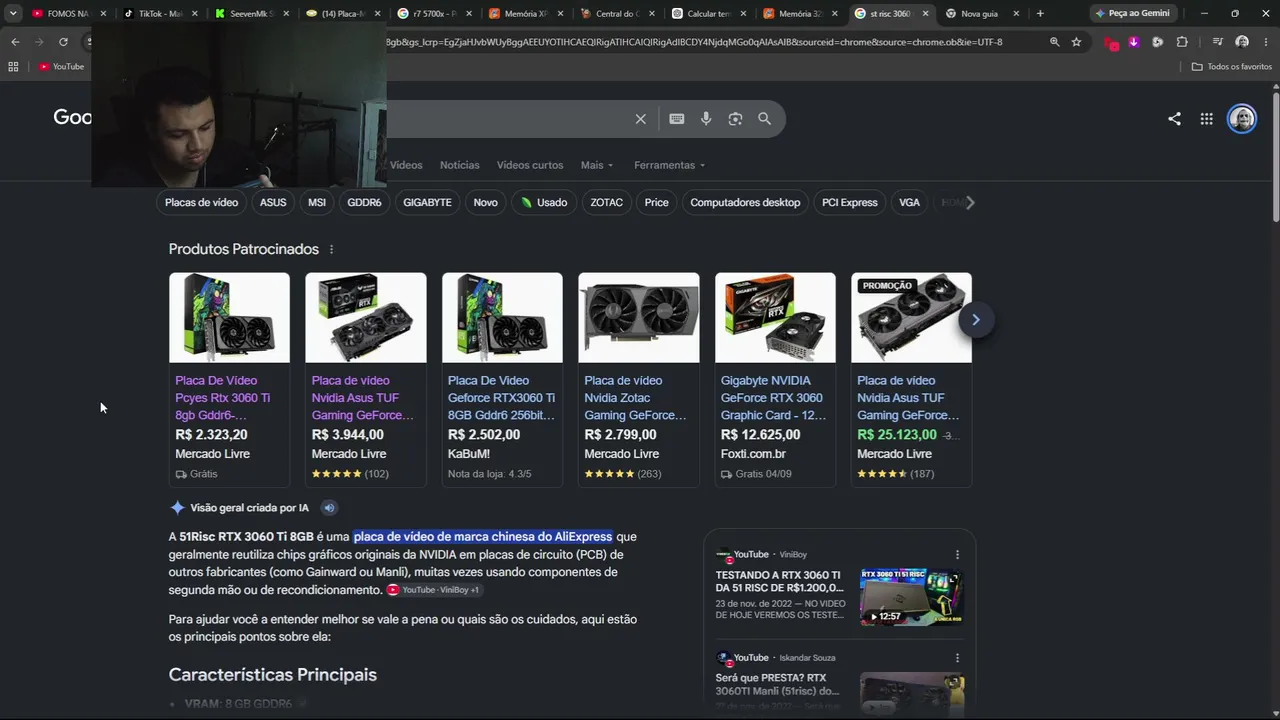Filter results by GIGABYTE chip
Image resolution: width=1280 pixels, height=720 pixels.
pos(427,203)
